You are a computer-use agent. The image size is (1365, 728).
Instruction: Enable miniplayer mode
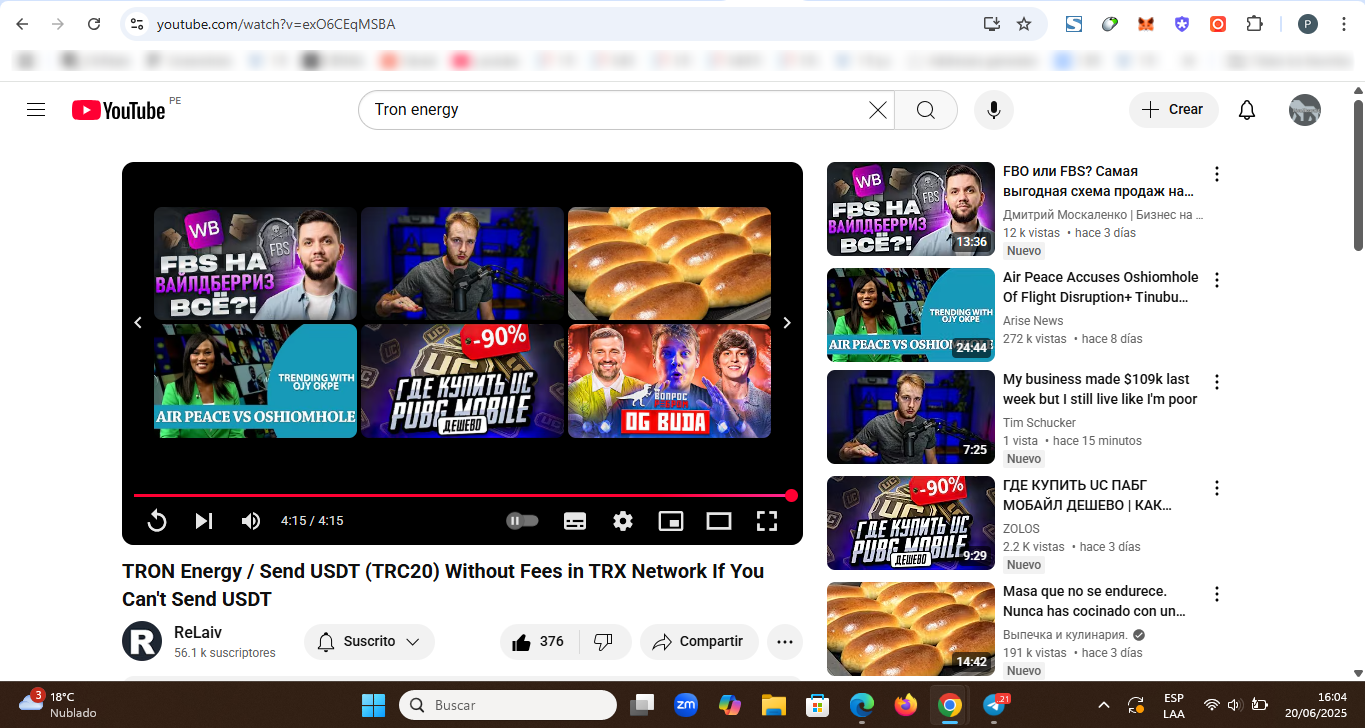tap(671, 521)
